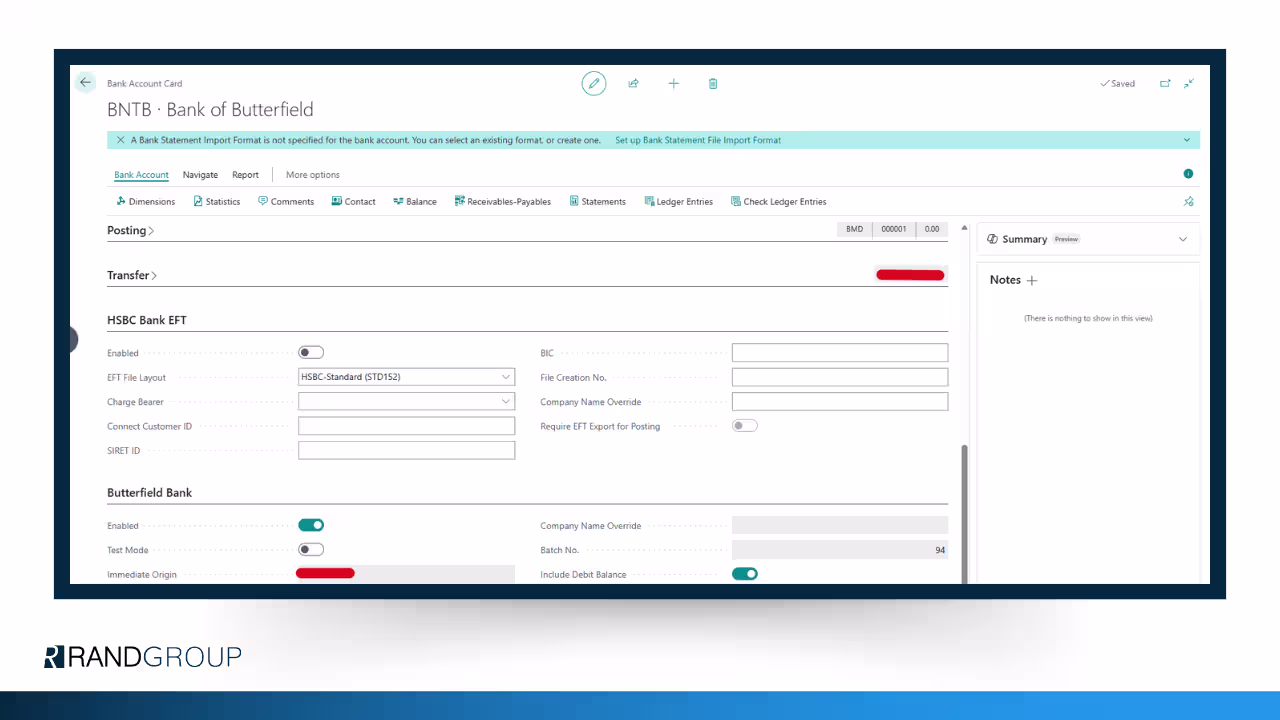
Task: Select the Bank Account menu tab
Action: point(141,175)
